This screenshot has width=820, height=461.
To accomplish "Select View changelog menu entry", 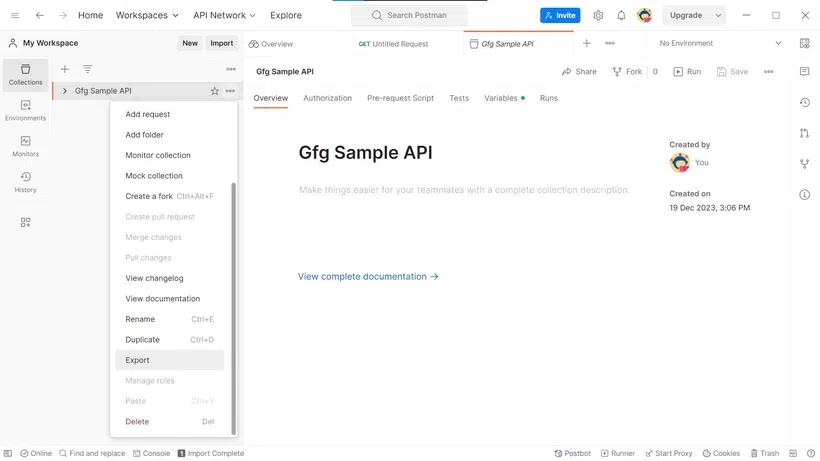I will tap(169, 278).
